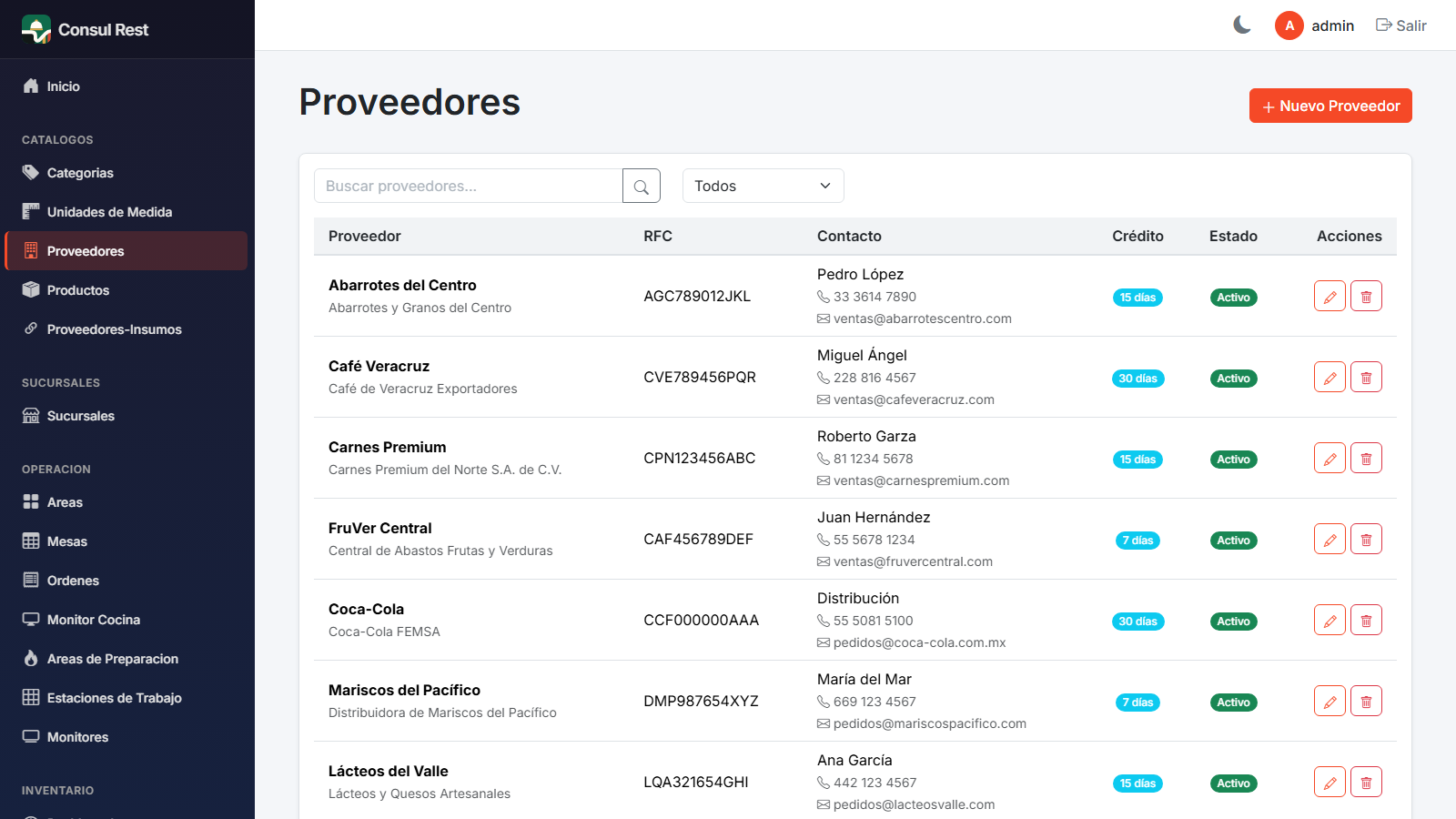Delete Coca-Cola supplier
This screenshot has height=819, width=1456.
tap(1366, 620)
